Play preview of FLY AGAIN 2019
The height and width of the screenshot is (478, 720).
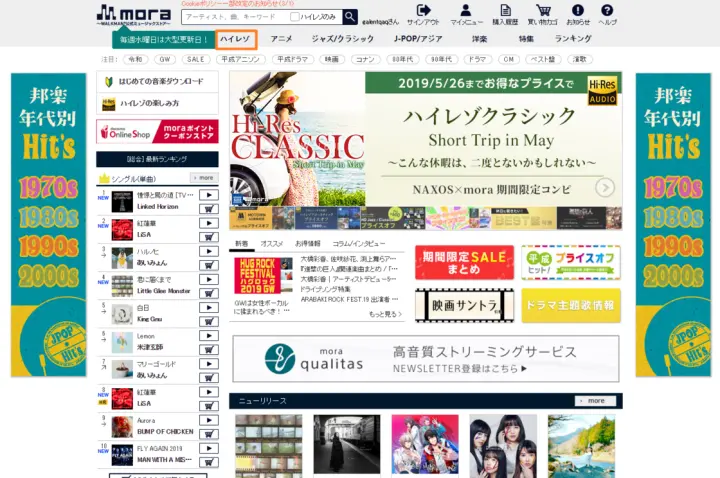coord(208,448)
